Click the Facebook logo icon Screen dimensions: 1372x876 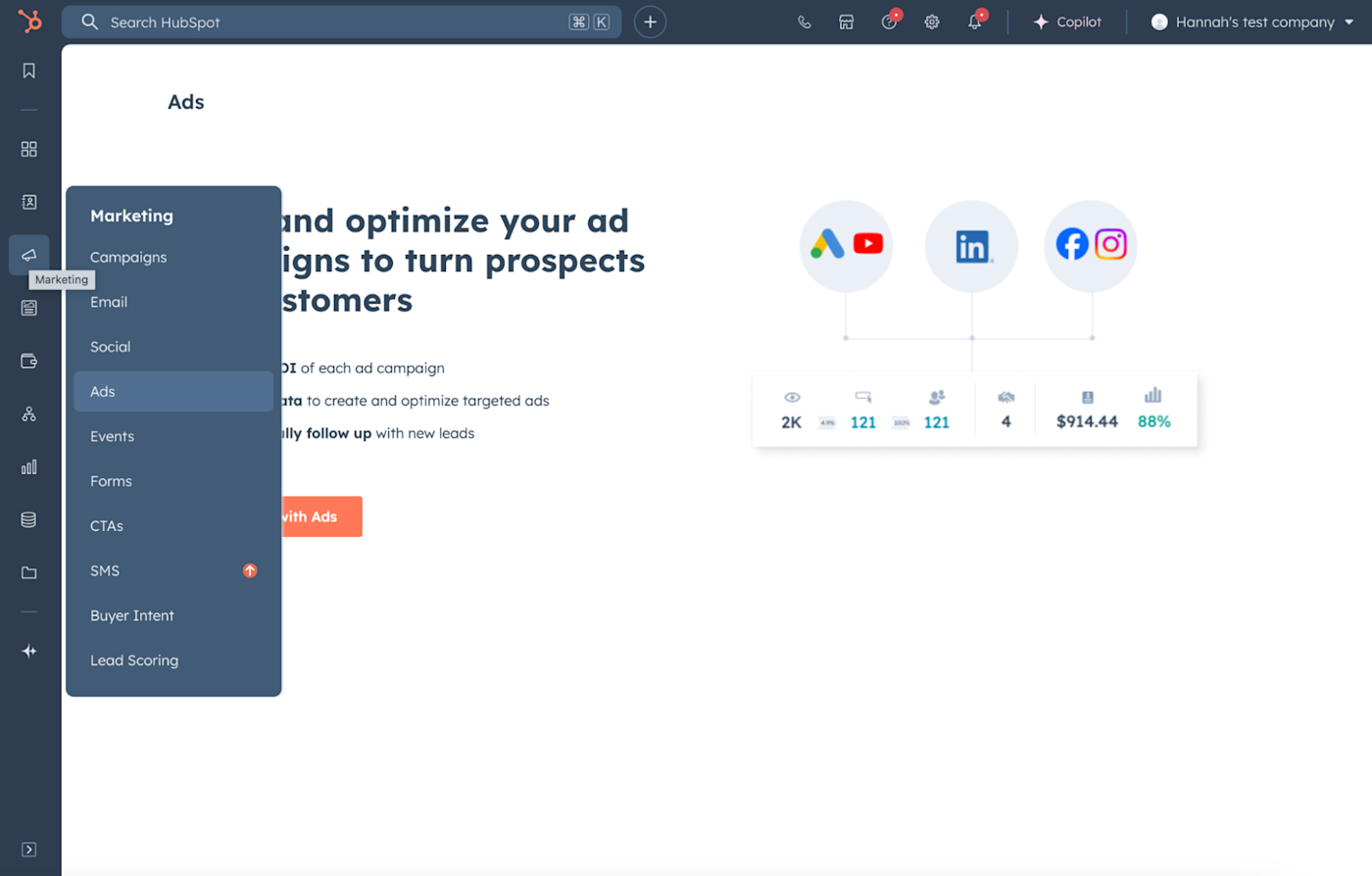1072,244
